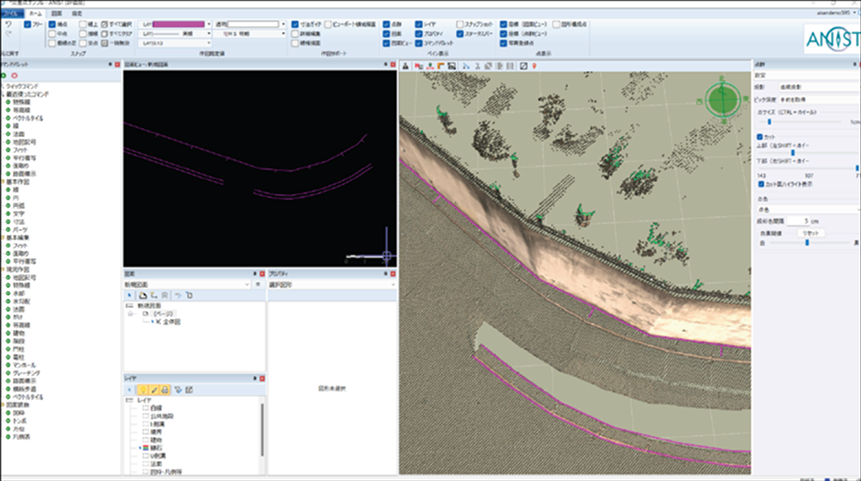Adjust the 上部 cut slider handle
This screenshot has height=481, width=861.
[793, 153]
